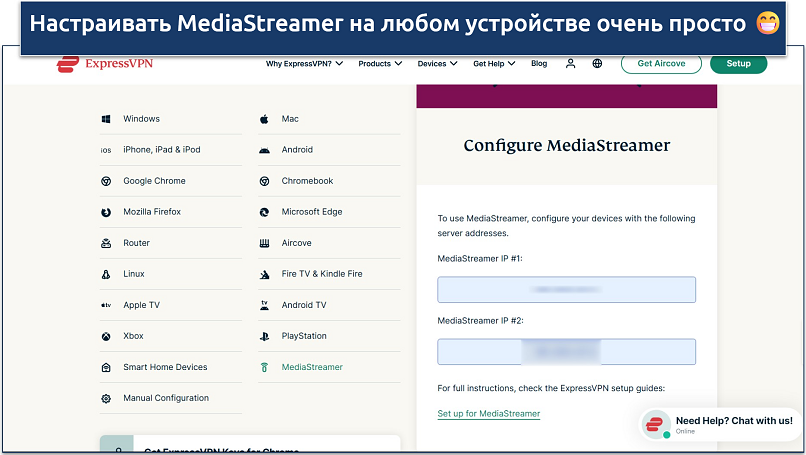Click the Get Aircove button

661,64
